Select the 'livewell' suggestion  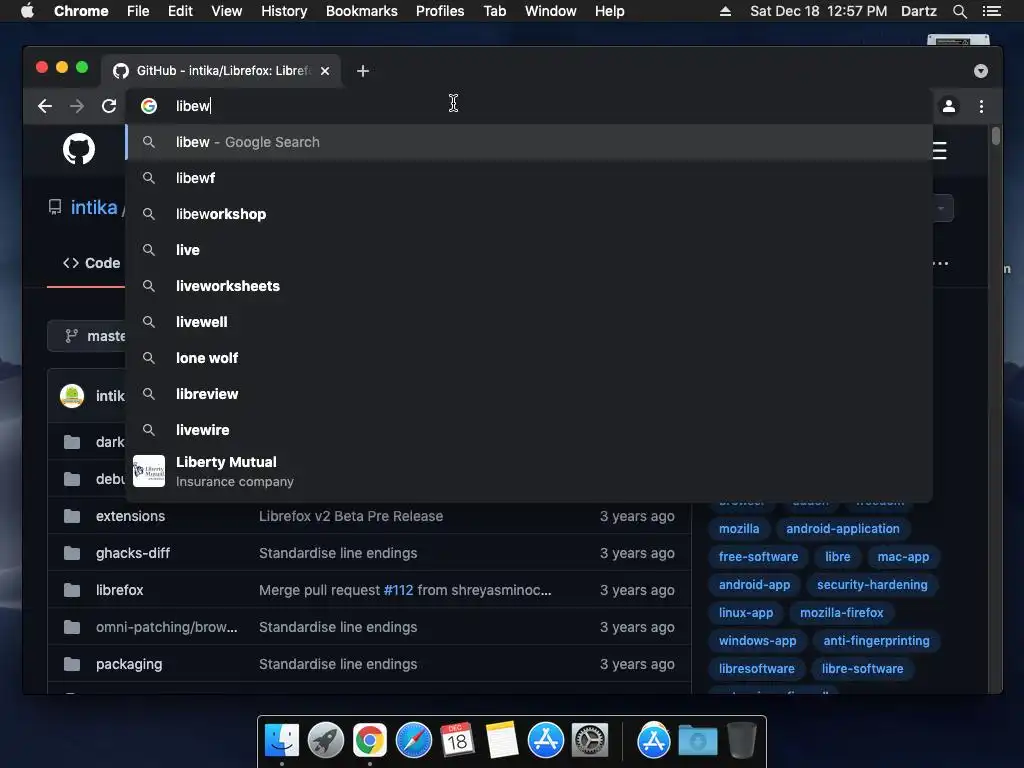[529, 321]
